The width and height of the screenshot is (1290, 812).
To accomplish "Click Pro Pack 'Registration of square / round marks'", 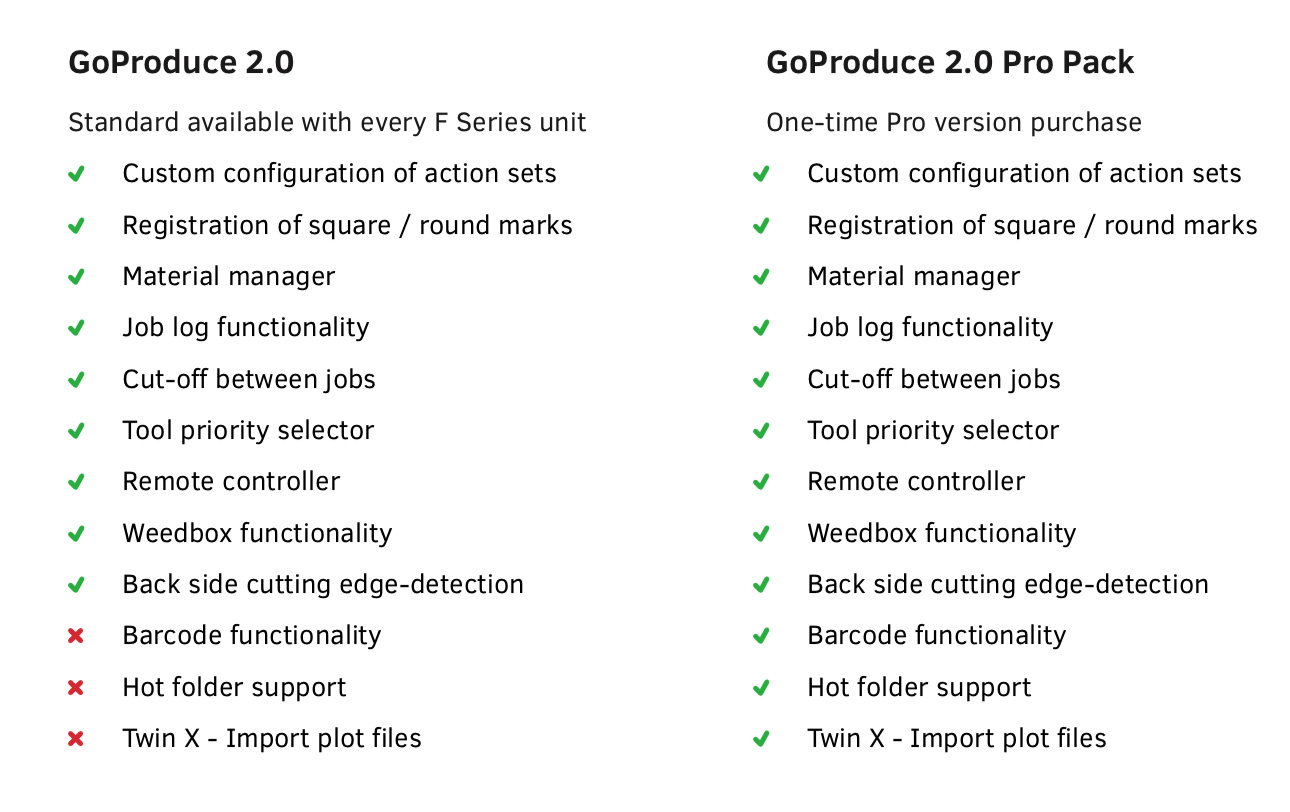I will click(x=1032, y=225).
